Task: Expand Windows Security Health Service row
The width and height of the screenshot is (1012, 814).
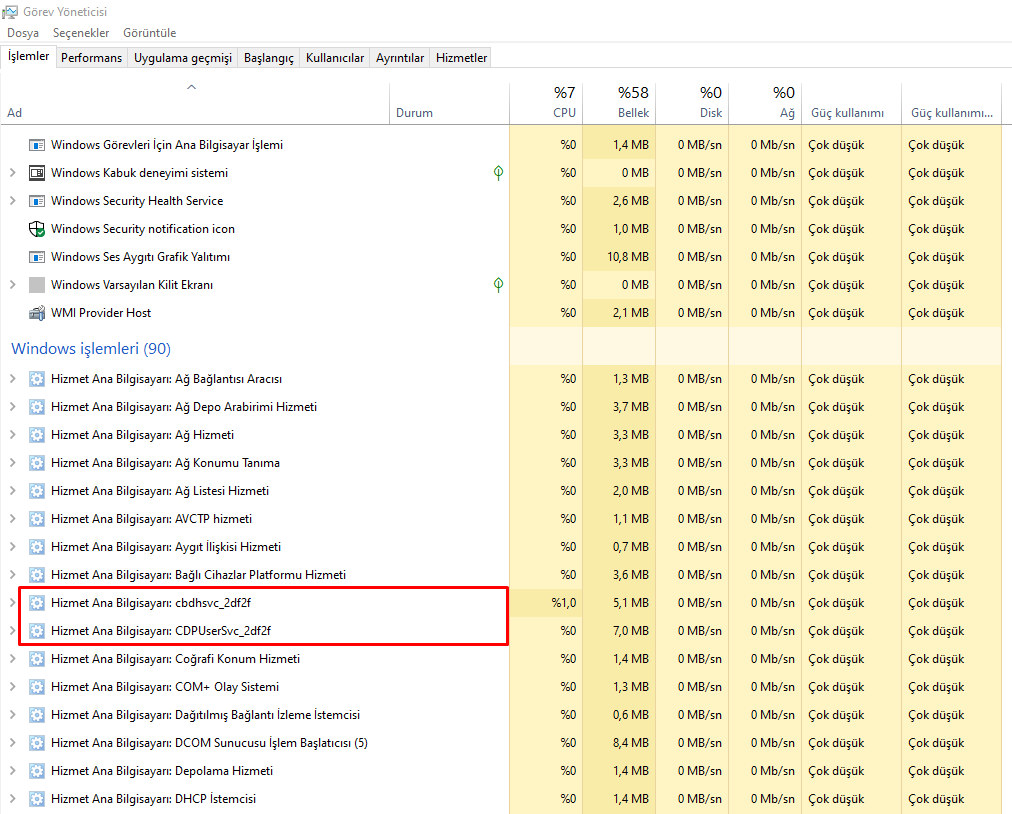Action: [12, 201]
